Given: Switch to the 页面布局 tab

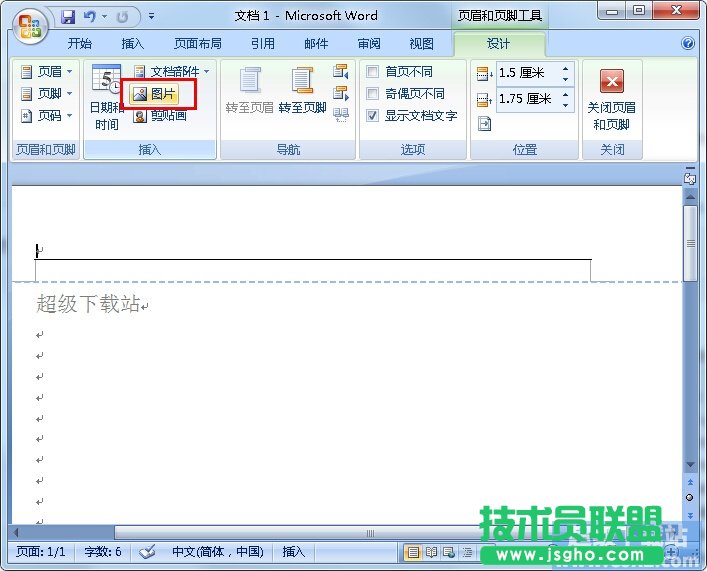Looking at the screenshot, I should click(x=197, y=44).
